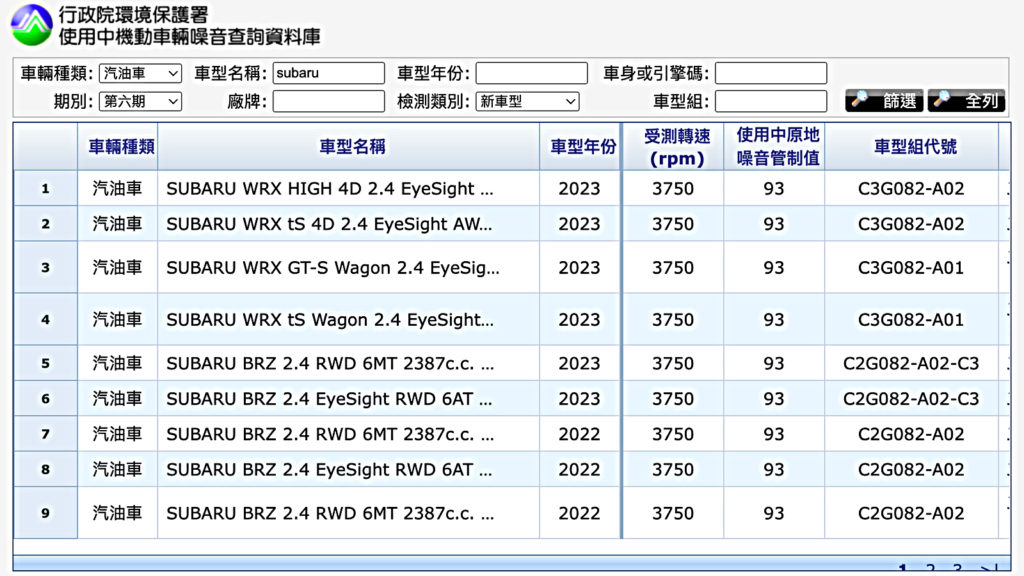Activate the 車型組 input field

click(771, 101)
